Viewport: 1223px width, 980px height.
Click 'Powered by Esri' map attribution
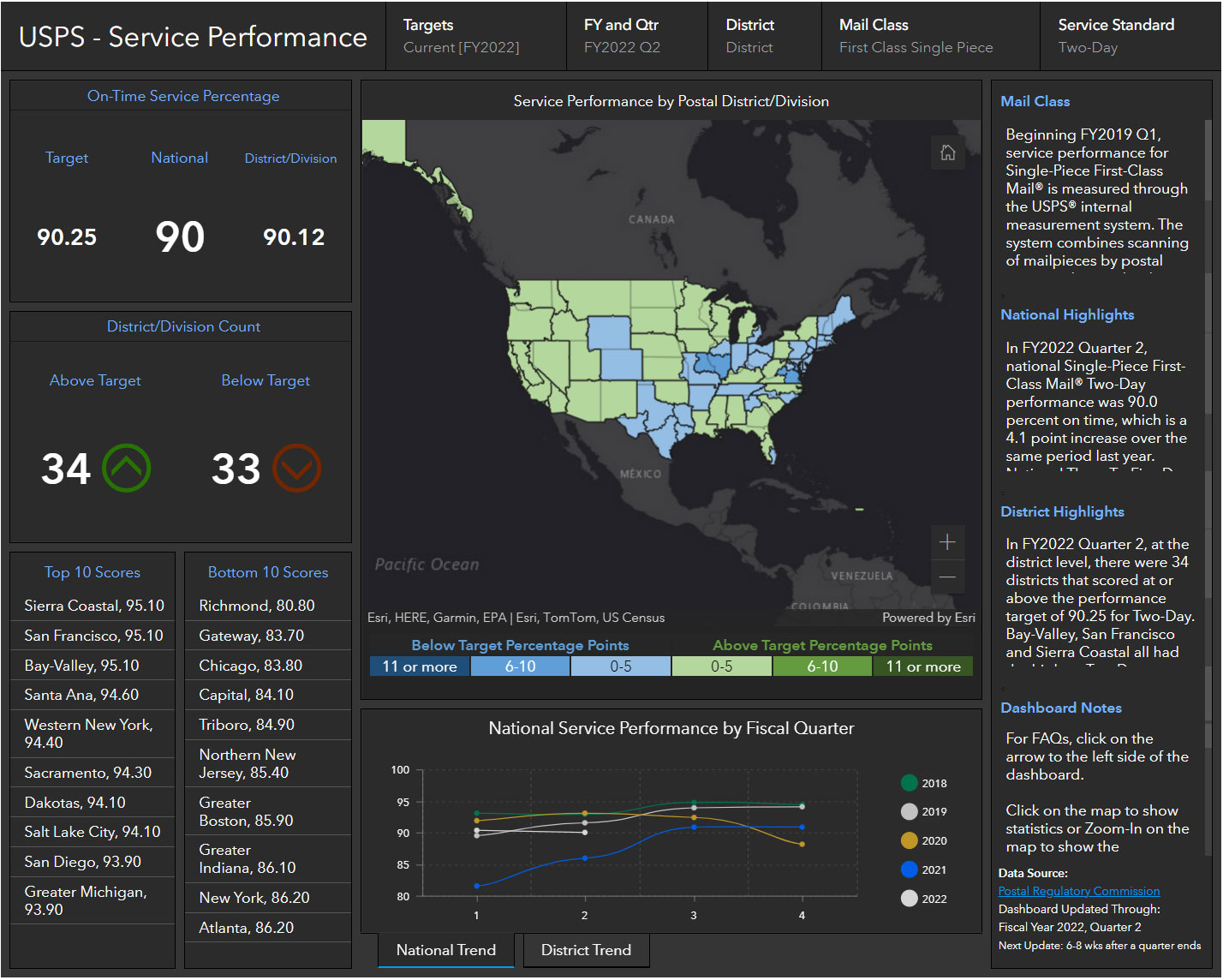(x=928, y=618)
